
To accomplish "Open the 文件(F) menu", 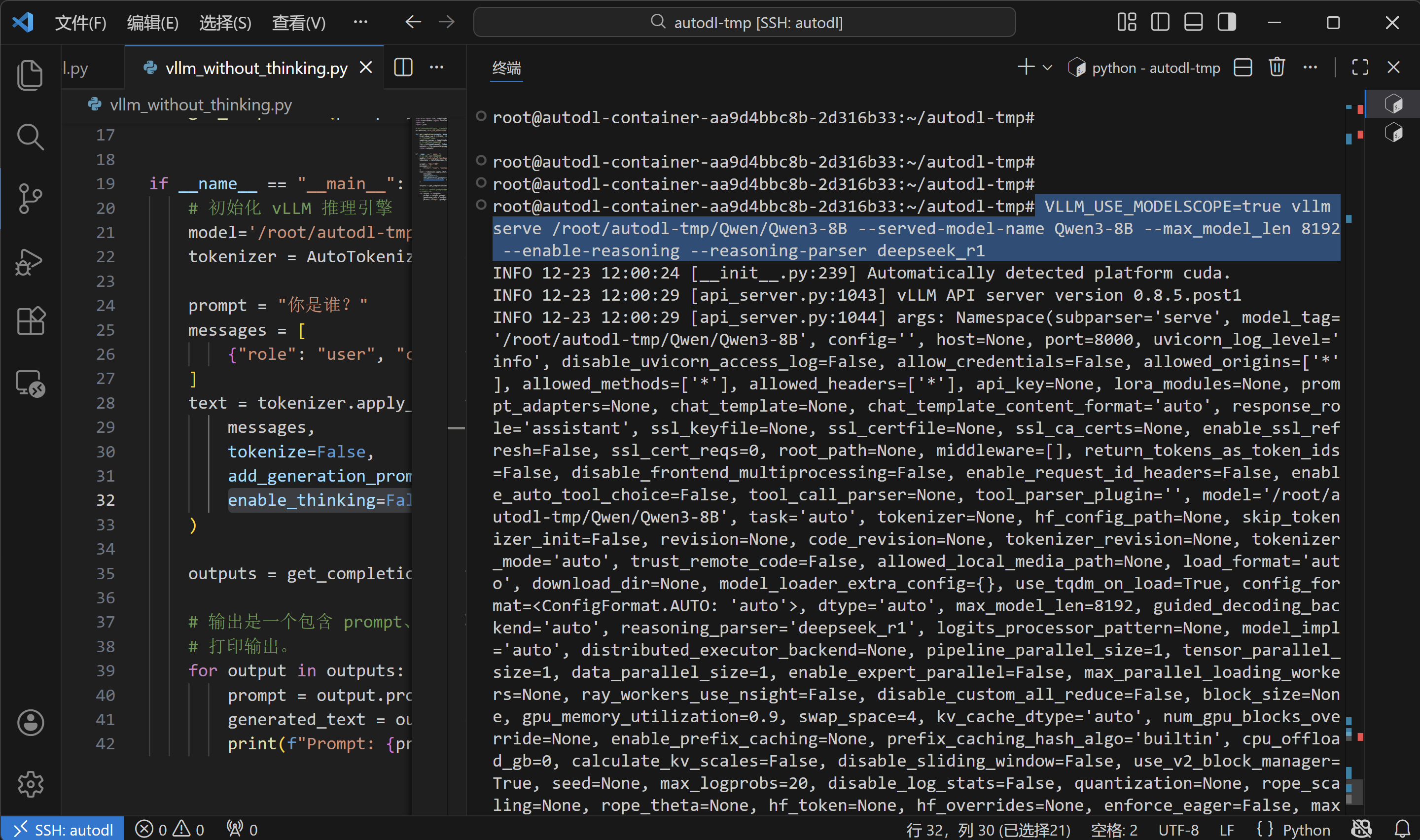I will 80,23.
